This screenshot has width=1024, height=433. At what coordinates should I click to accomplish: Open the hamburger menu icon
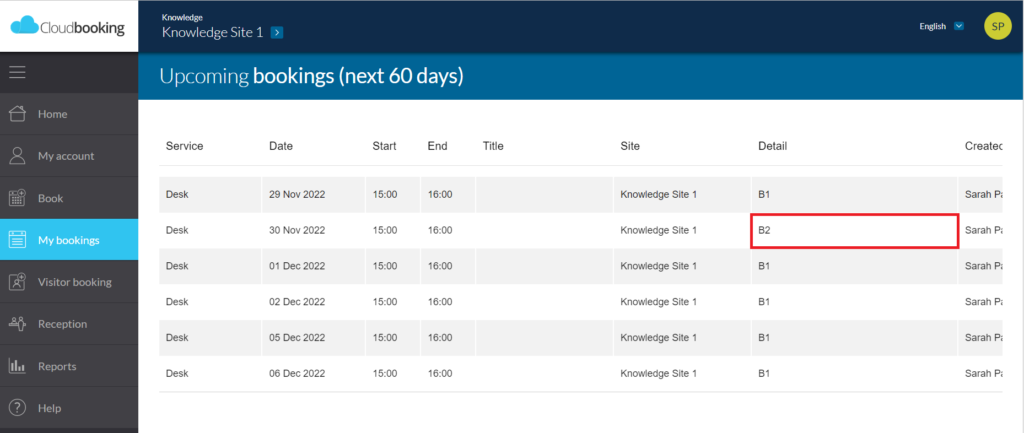[x=17, y=72]
